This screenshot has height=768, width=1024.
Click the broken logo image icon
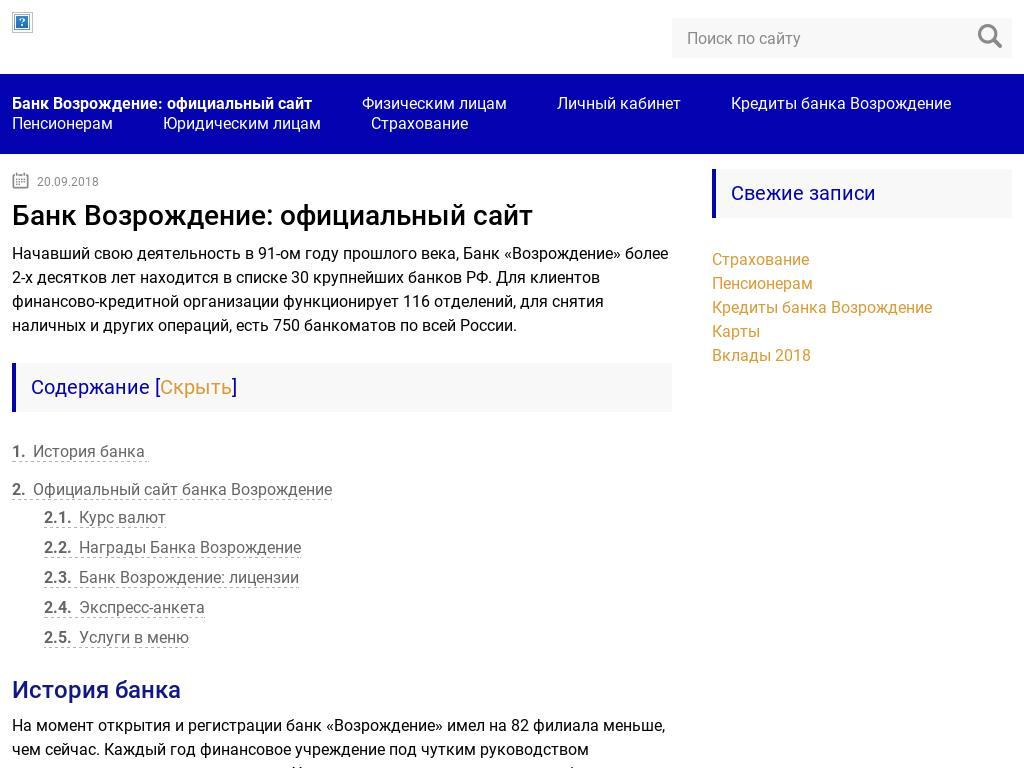click(x=22, y=23)
